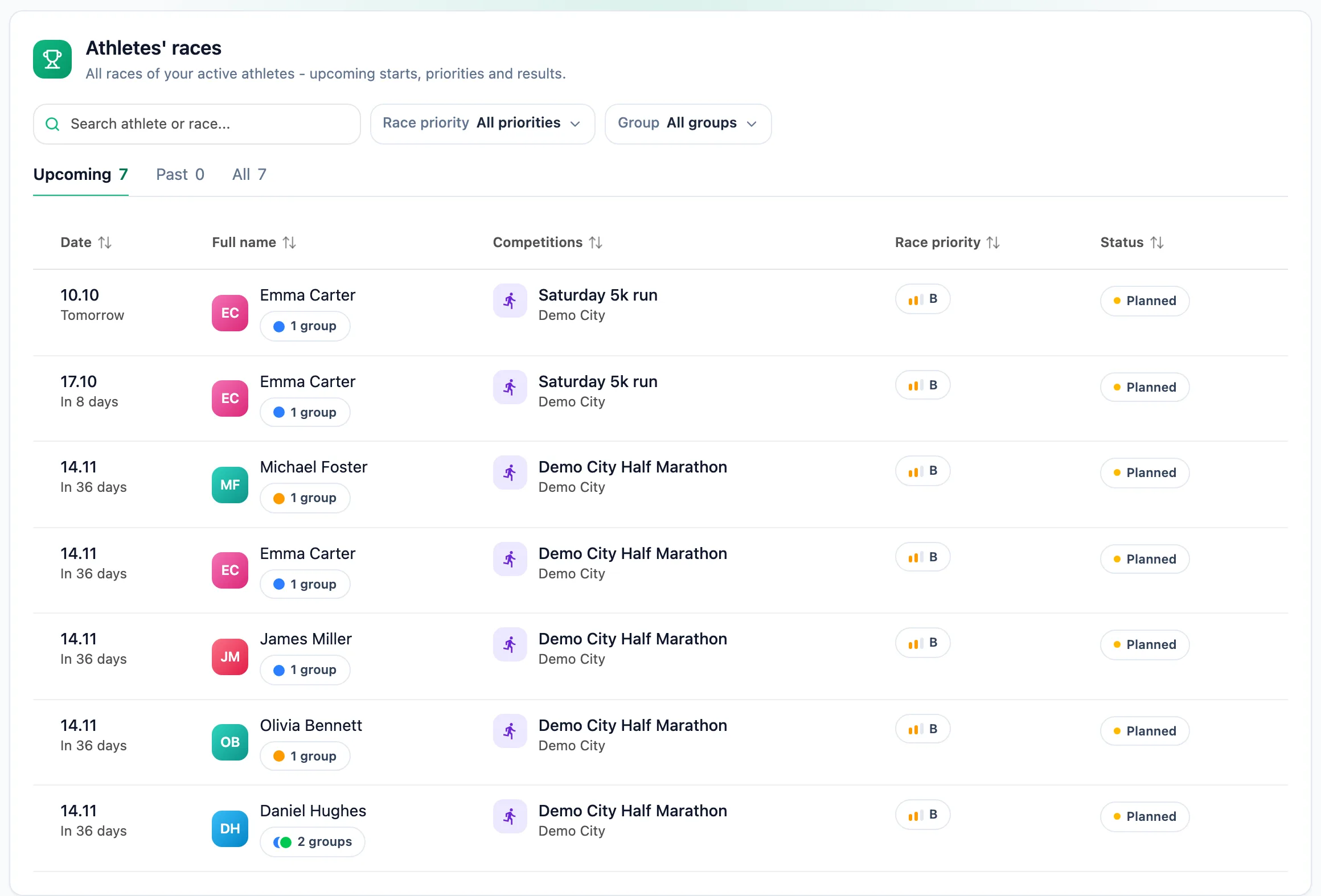Click MF avatar for Michael Foster

click(230, 485)
